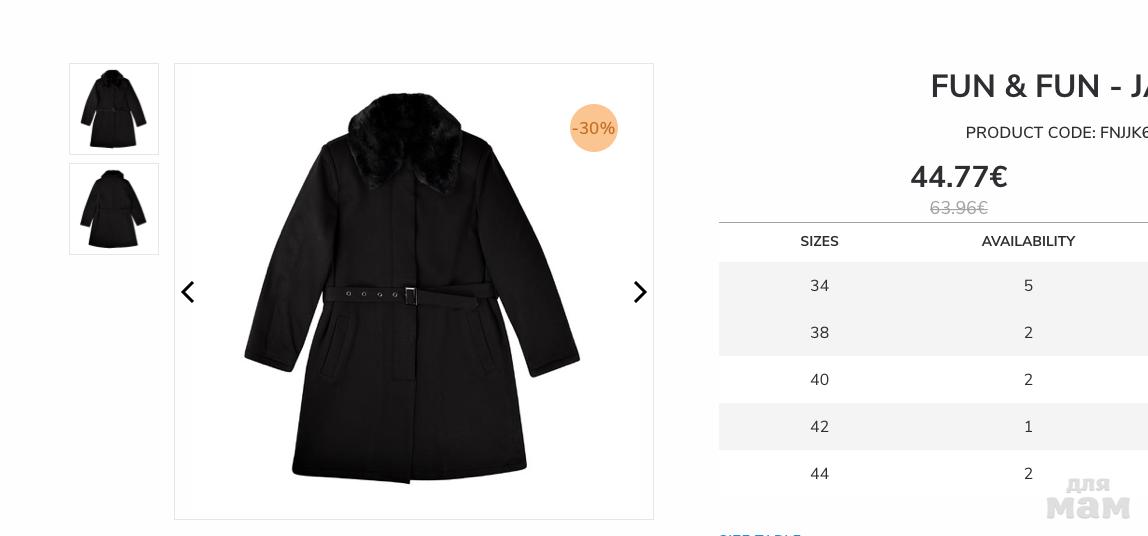Select size 44 row
The width and height of the screenshot is (1148, 536).
[x=933, y=473]
